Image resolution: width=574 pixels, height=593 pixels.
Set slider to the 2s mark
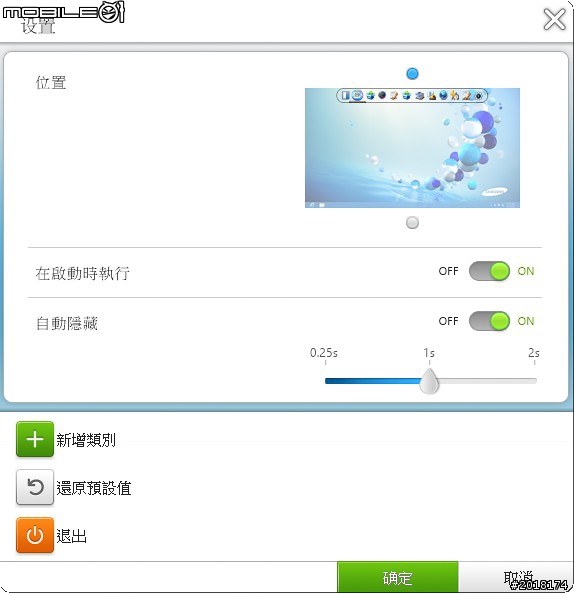pos(535,381)
